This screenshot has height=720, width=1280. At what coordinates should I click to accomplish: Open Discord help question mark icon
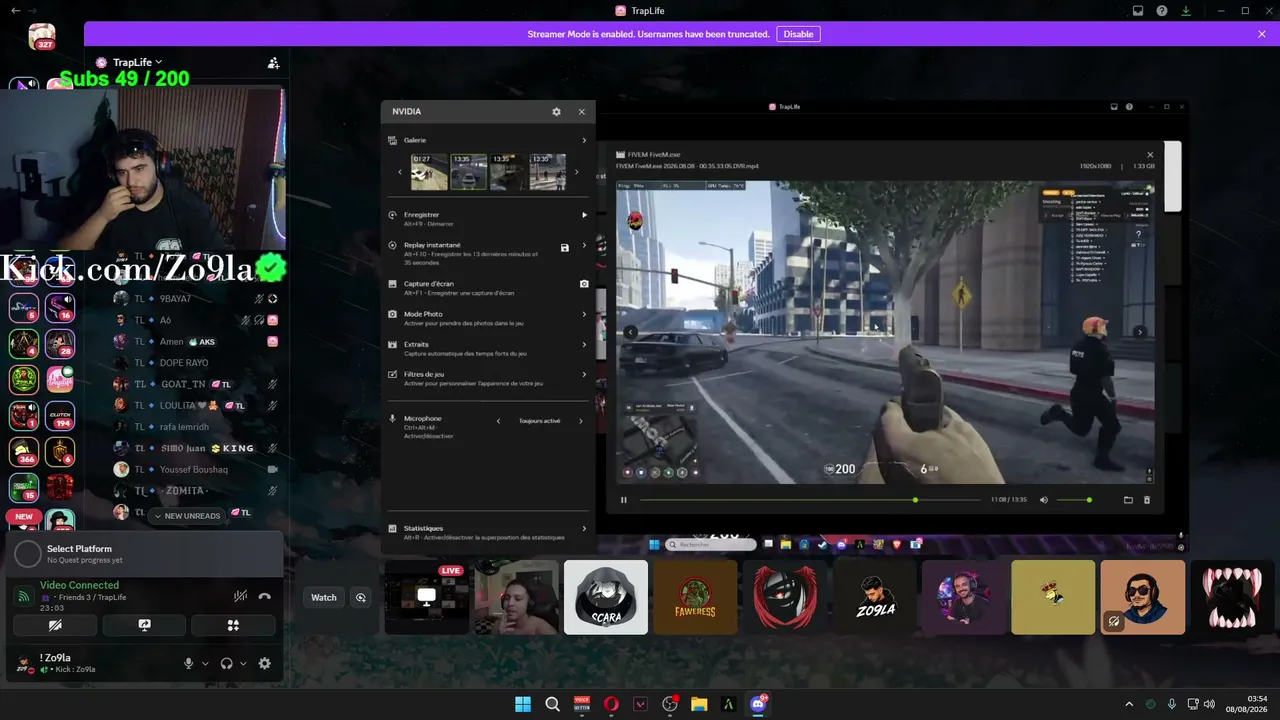click(1162, 11)
